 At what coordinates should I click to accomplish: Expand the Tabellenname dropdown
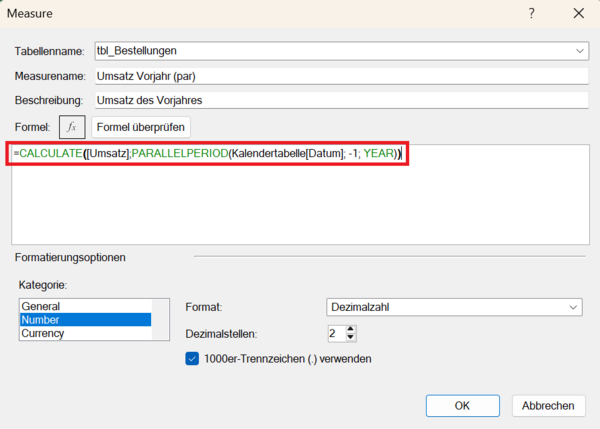580,50
